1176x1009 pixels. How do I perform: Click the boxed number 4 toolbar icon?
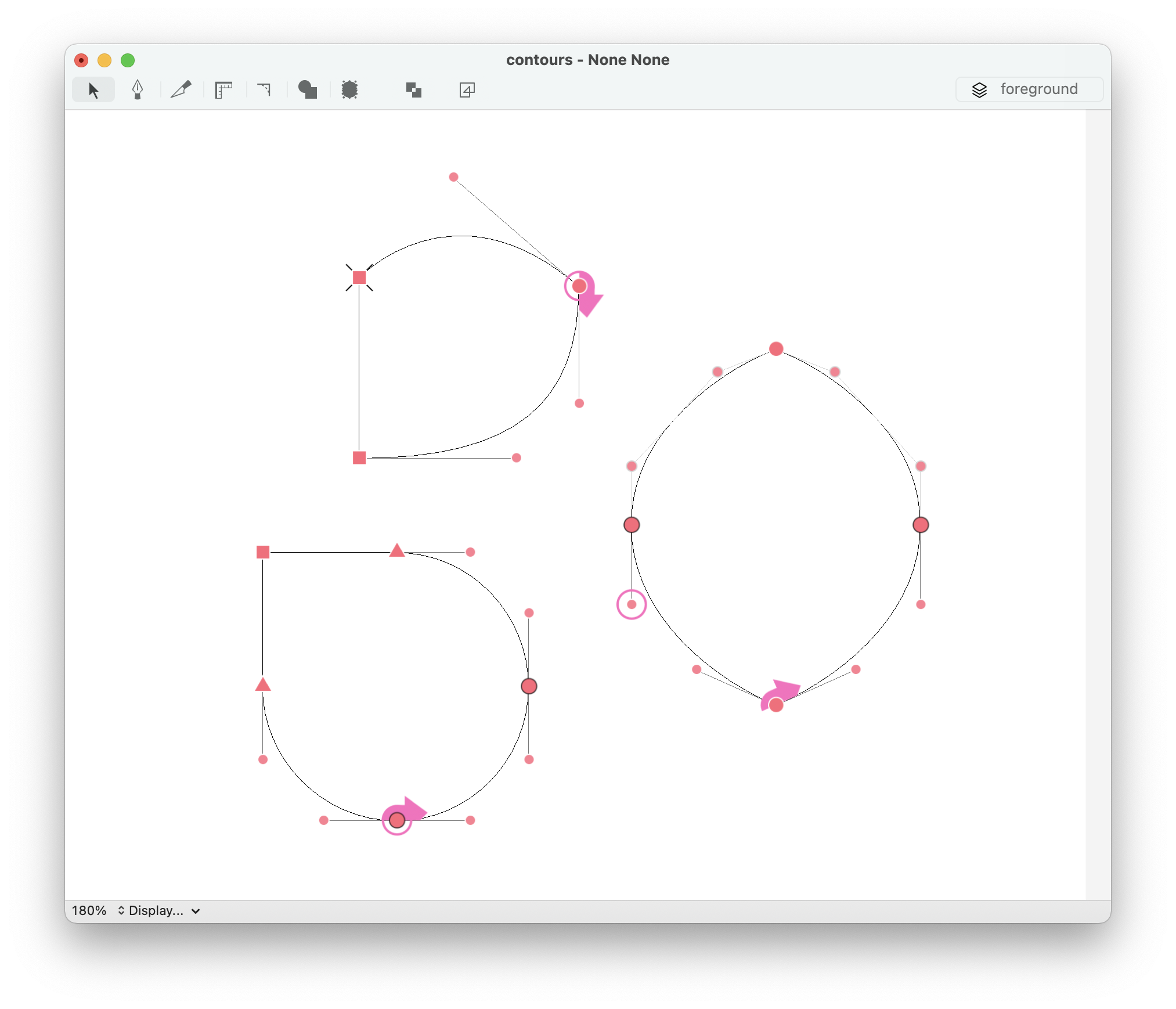(x=467, y=90)
